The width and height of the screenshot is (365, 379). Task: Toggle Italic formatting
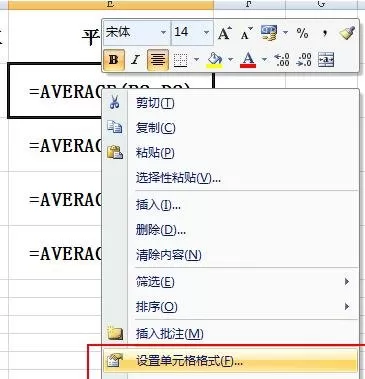point(135,60)
